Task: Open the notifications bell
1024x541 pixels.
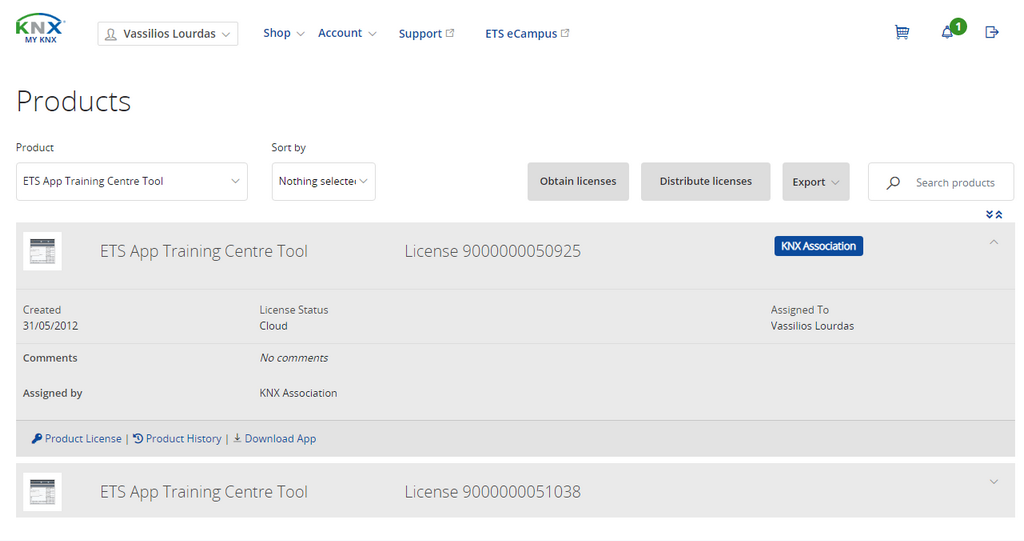Action: [947, 32]
